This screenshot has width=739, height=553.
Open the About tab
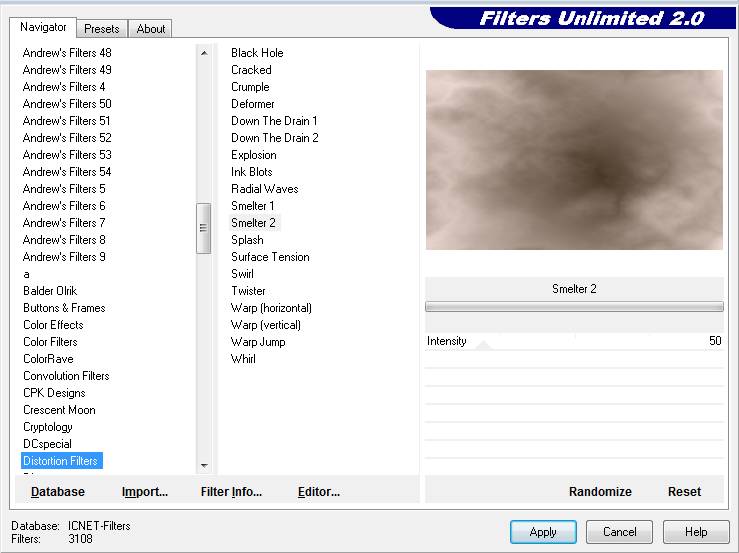pyautogui.click(x=151, y=29)
